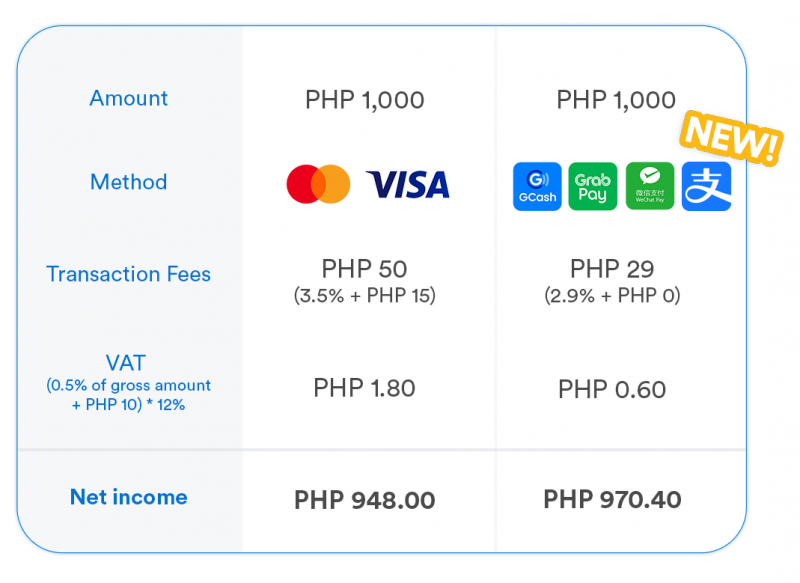
Task: Select the PHP 50 transaction fee
Action: point(364,269)
